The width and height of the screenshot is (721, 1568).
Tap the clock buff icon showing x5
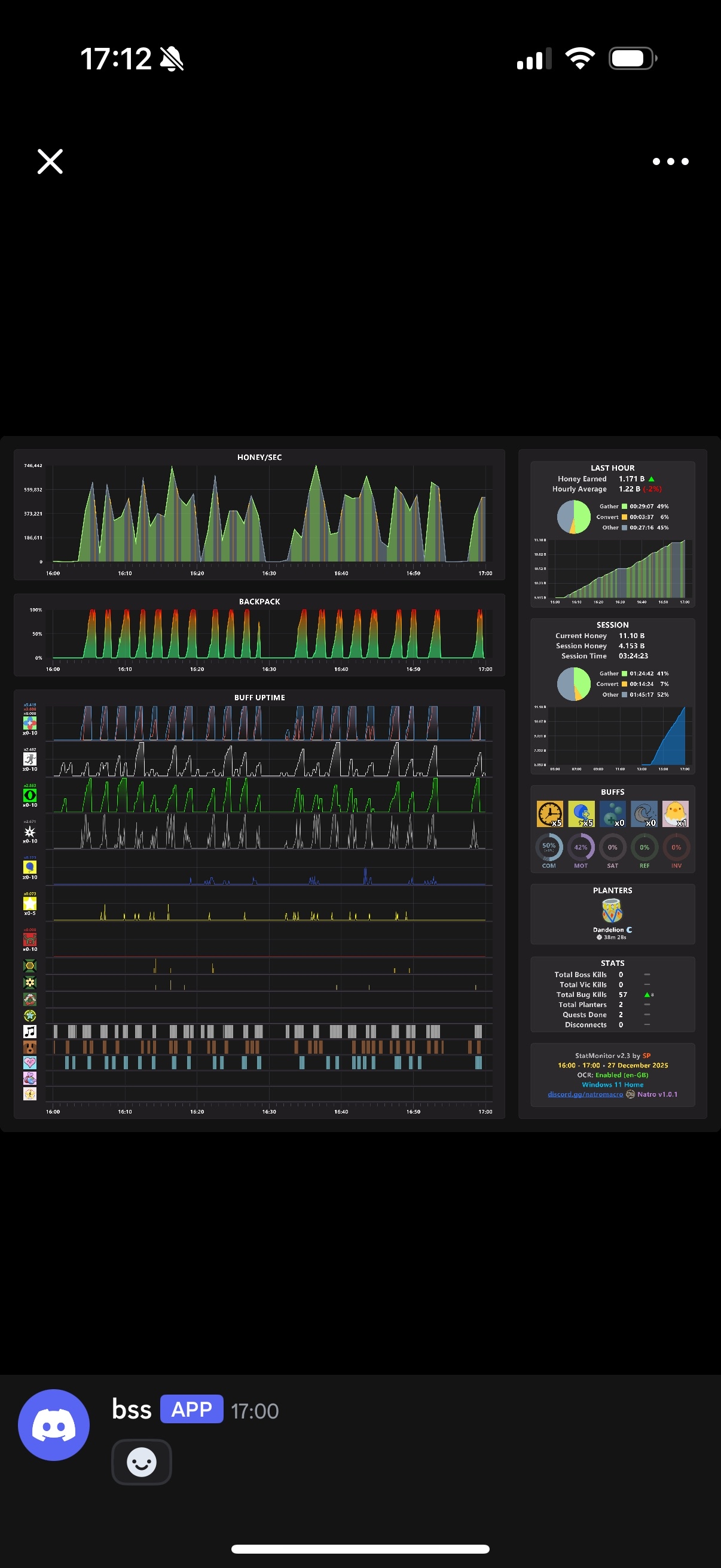coord(549,814)
